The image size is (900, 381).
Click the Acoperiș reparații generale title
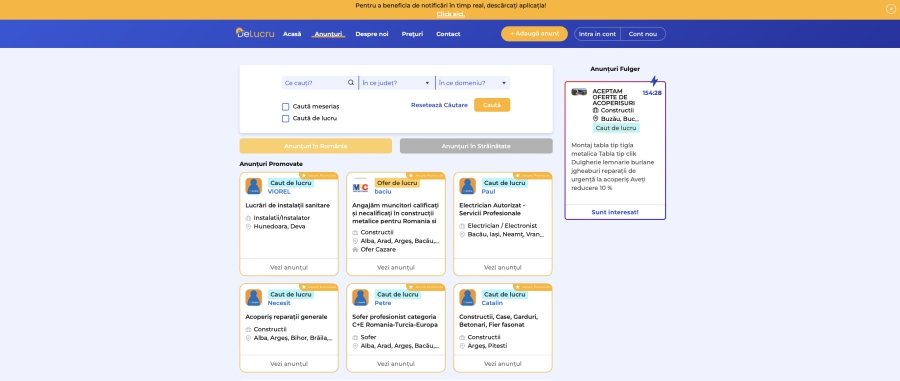click(x=286, y=317)
